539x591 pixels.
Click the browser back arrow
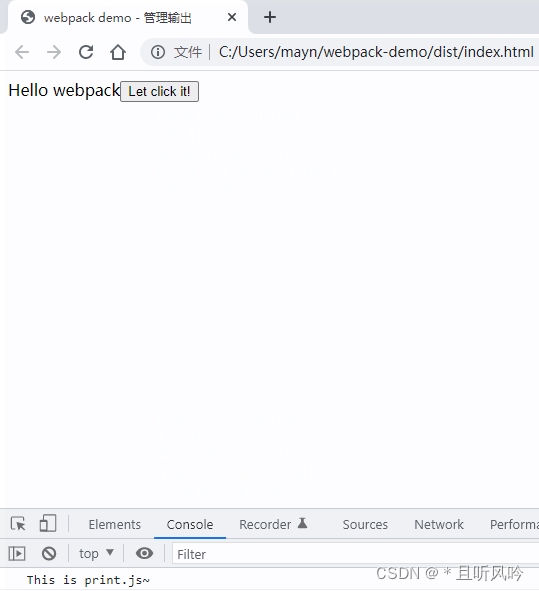(x=22, y=52)
